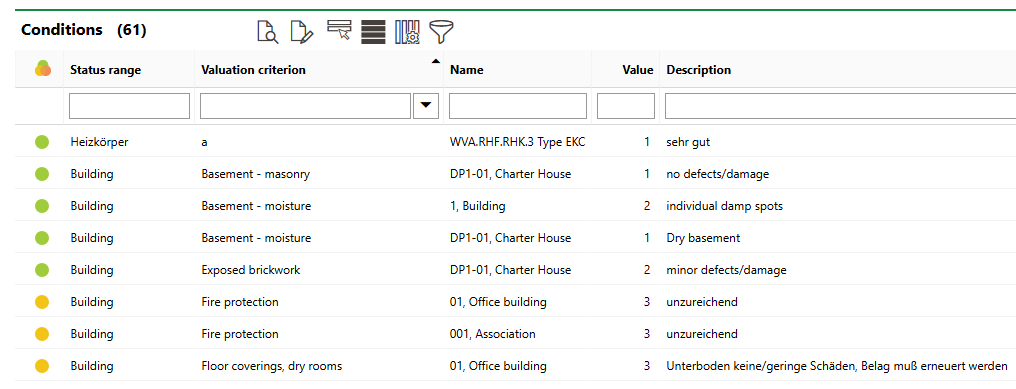Click green dot in individual damp spots row
The height and width of the screenshot is (389, 1016).
42,206
